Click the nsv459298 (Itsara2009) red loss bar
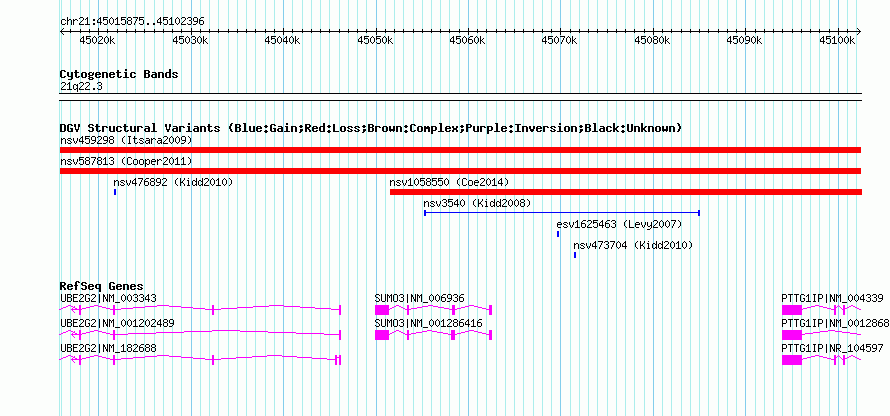Screen dimensions: 890x416 pos(460,150)
